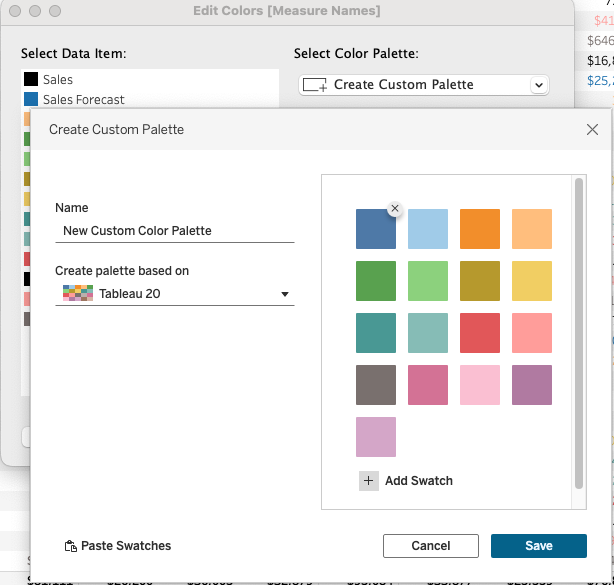This screenshot has height=585, width=614.
Task: Click the plus icon beside Add Swatch
Action: pos(368,481)
